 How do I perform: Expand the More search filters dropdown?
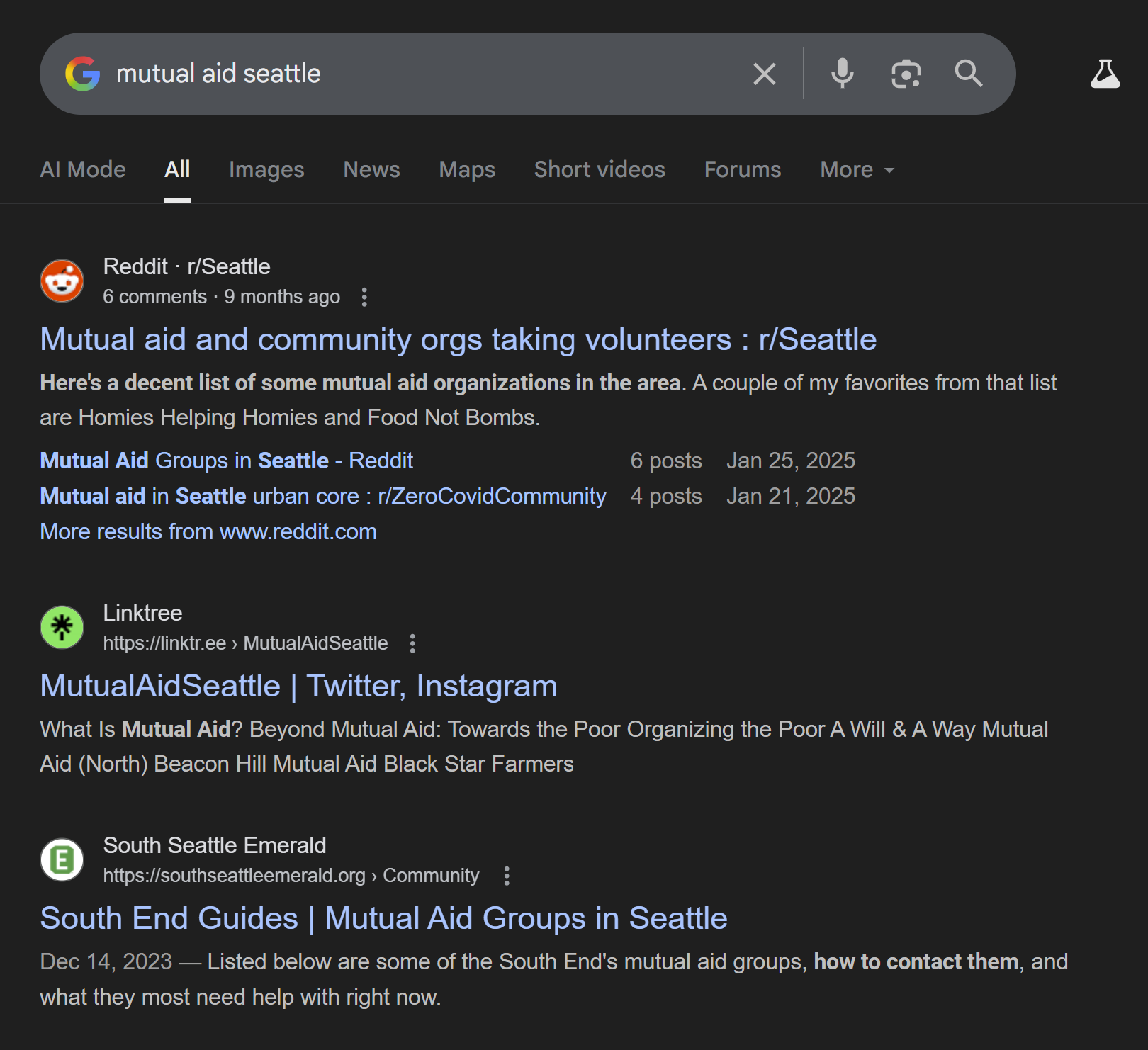point(857,170)
